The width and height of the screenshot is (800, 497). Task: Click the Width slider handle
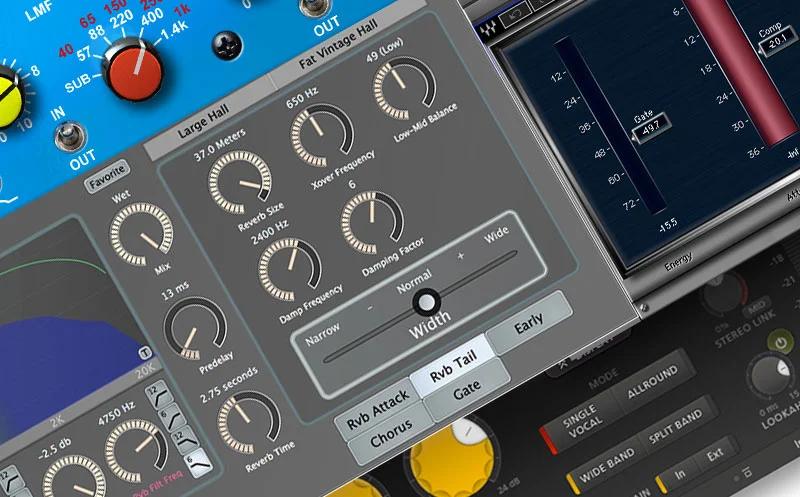click(x=427, y=302)
